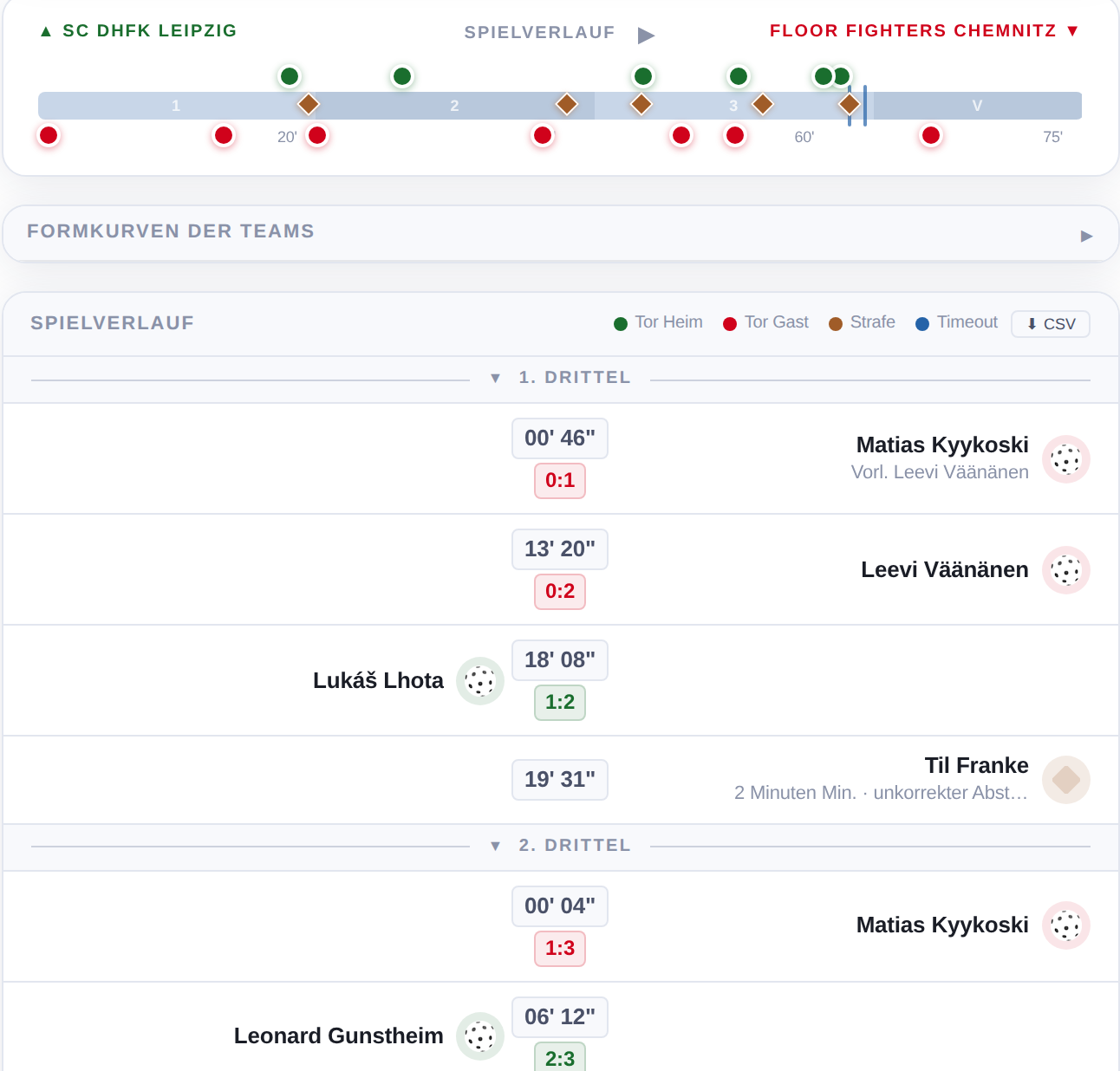Click the time chip 00' 04"
The height and width of the screenshot is (1071, 1120).
coord(560,906)
